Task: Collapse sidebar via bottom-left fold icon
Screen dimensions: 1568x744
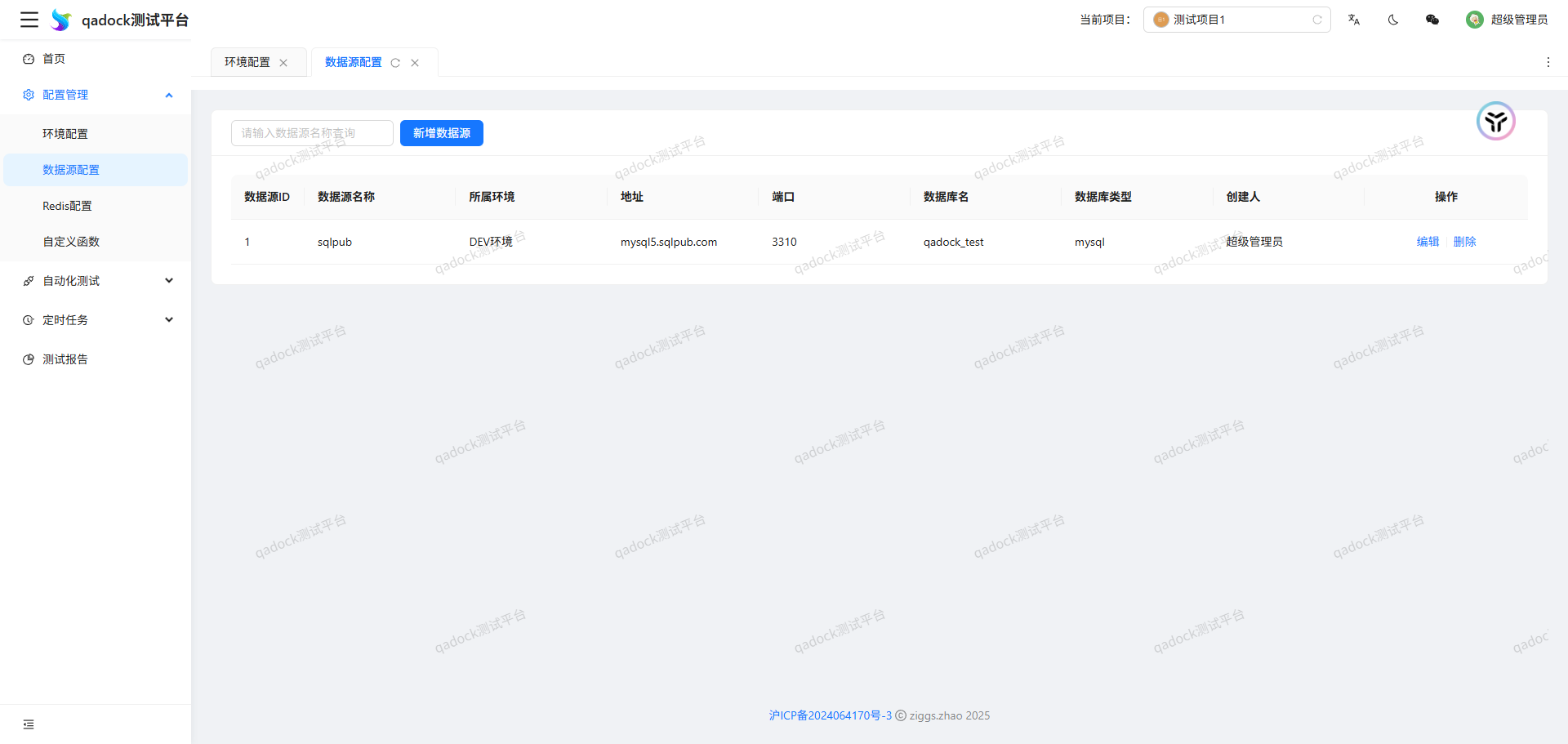Action: pos(29,724)
